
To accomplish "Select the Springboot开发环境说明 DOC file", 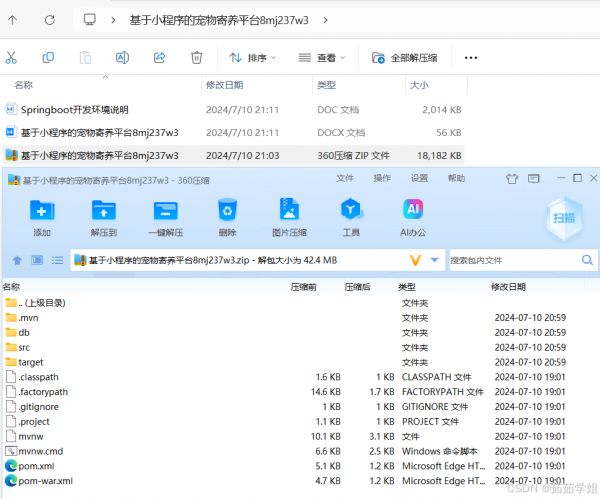I will [233, 110].
